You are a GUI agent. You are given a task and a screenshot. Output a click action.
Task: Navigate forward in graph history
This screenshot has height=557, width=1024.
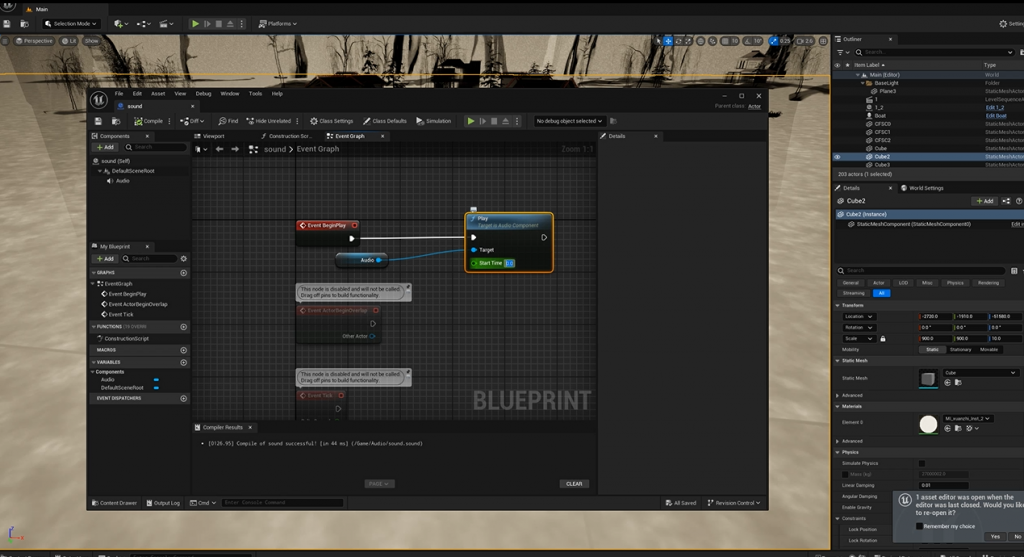point(235,149)
